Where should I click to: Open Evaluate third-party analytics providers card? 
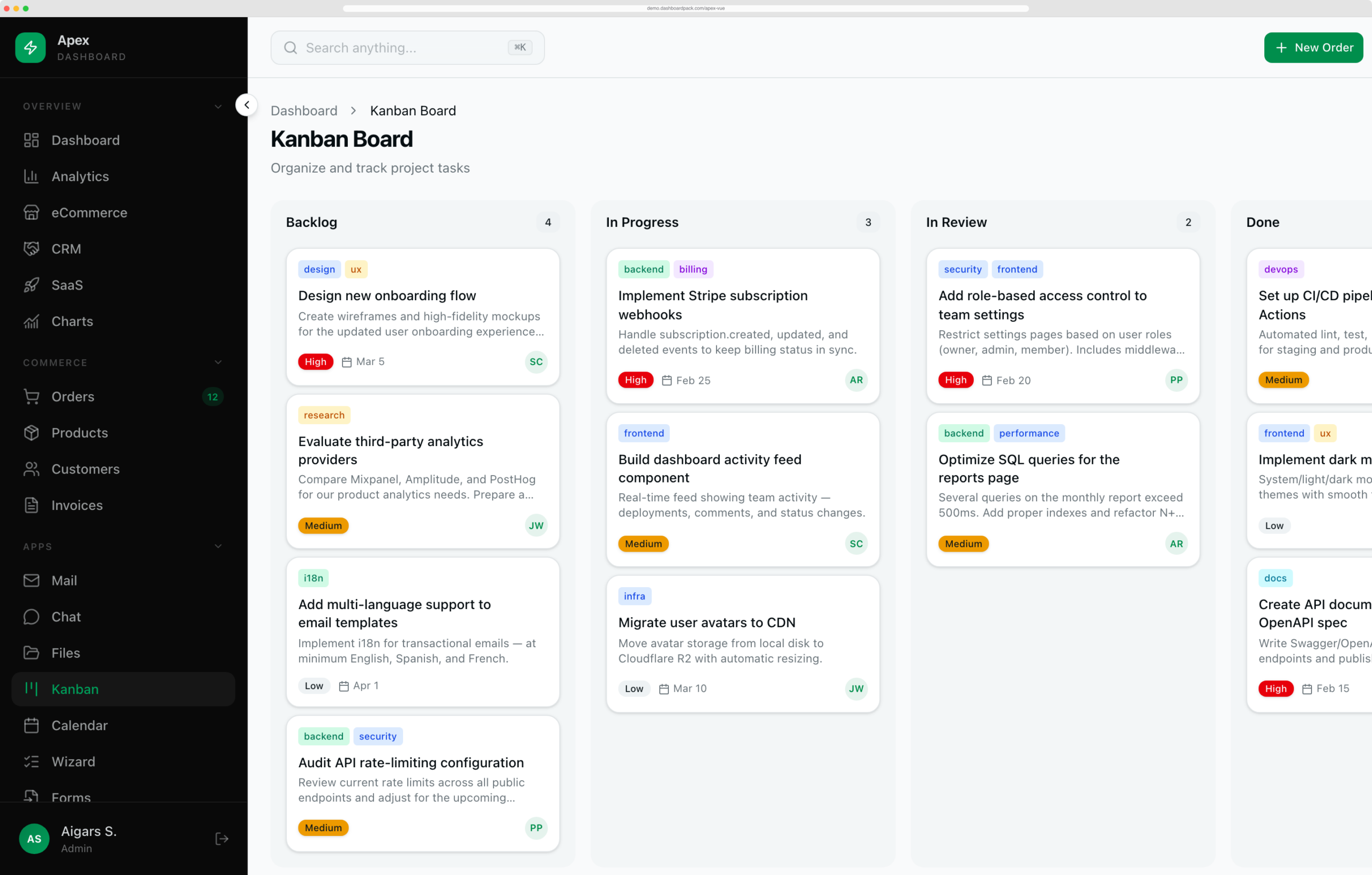click(x=423, y=471)
